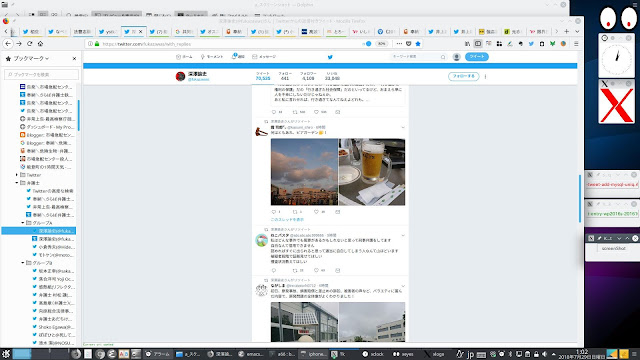Click the blue bookmark star icon
The height and width of the screenshot is (360, 640).
click(x=418, y=44)
